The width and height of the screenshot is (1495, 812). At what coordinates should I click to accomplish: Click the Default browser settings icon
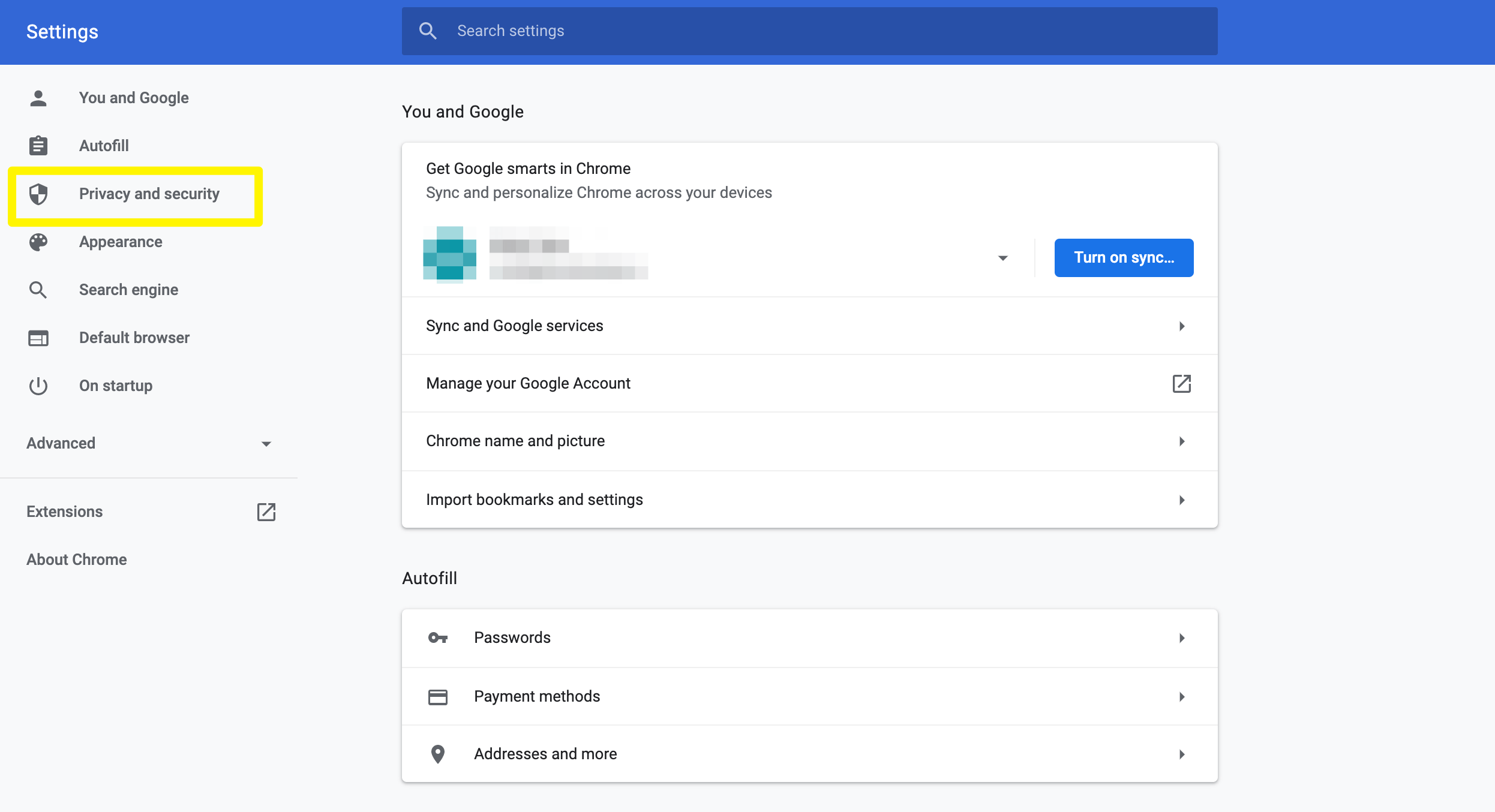pyautogui.click(x=37, y=337)
